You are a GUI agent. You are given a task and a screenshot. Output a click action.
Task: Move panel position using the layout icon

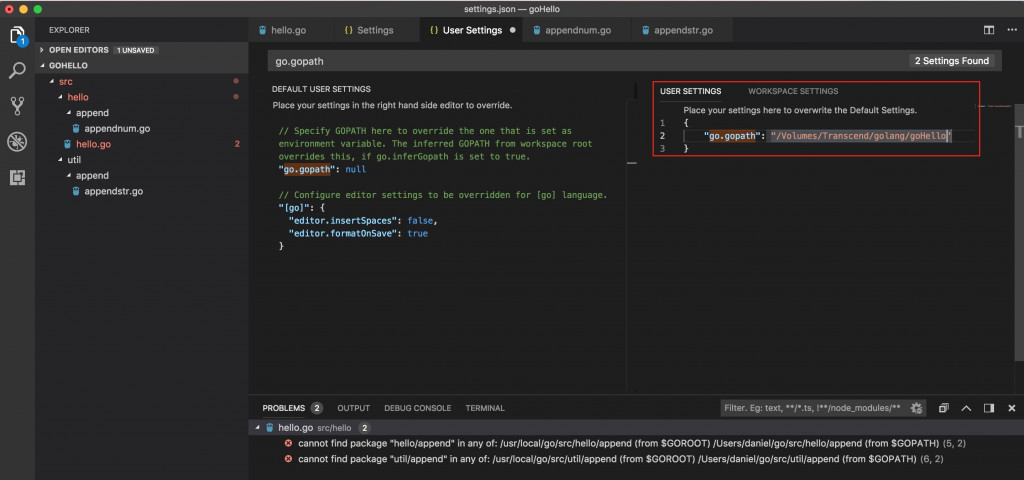point(989,408)
